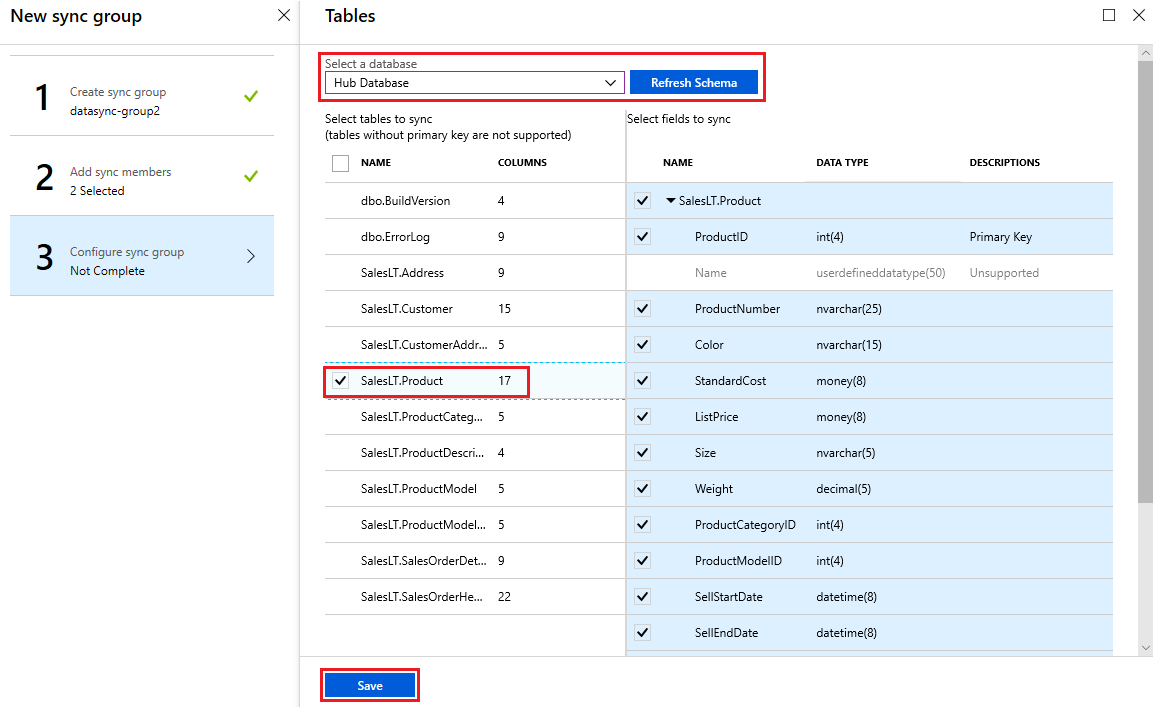
Task: Sort fields by DATA TYPE column header
Action: click(x=842, y=163)
